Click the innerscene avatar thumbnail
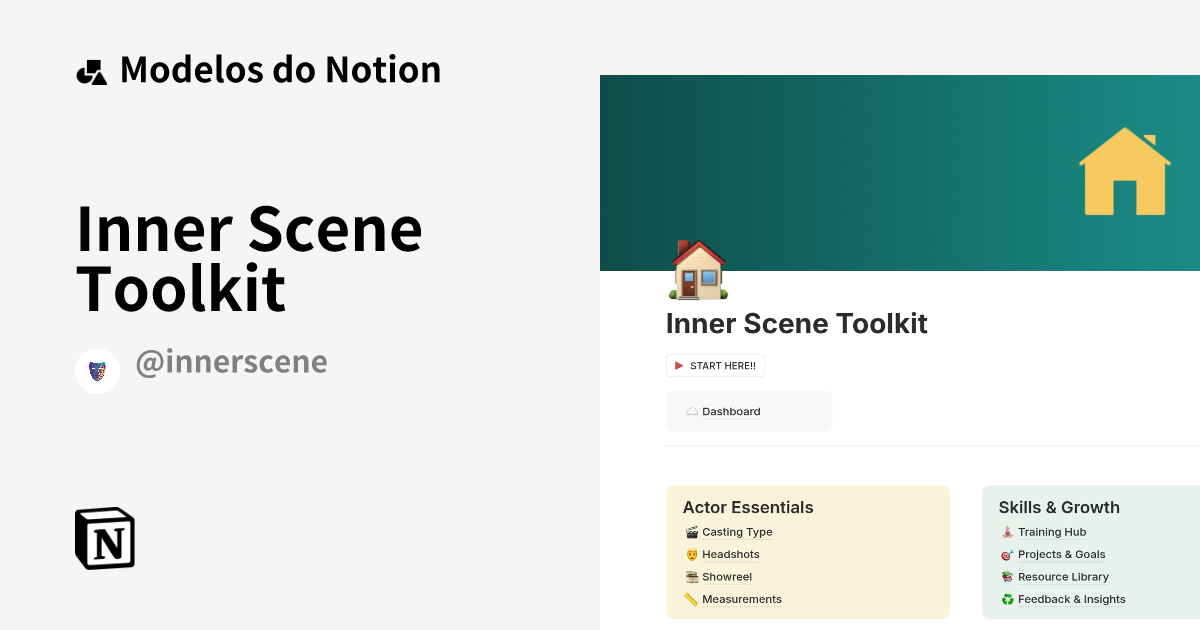Screen dimensions: 1200x630 point(97,370)
